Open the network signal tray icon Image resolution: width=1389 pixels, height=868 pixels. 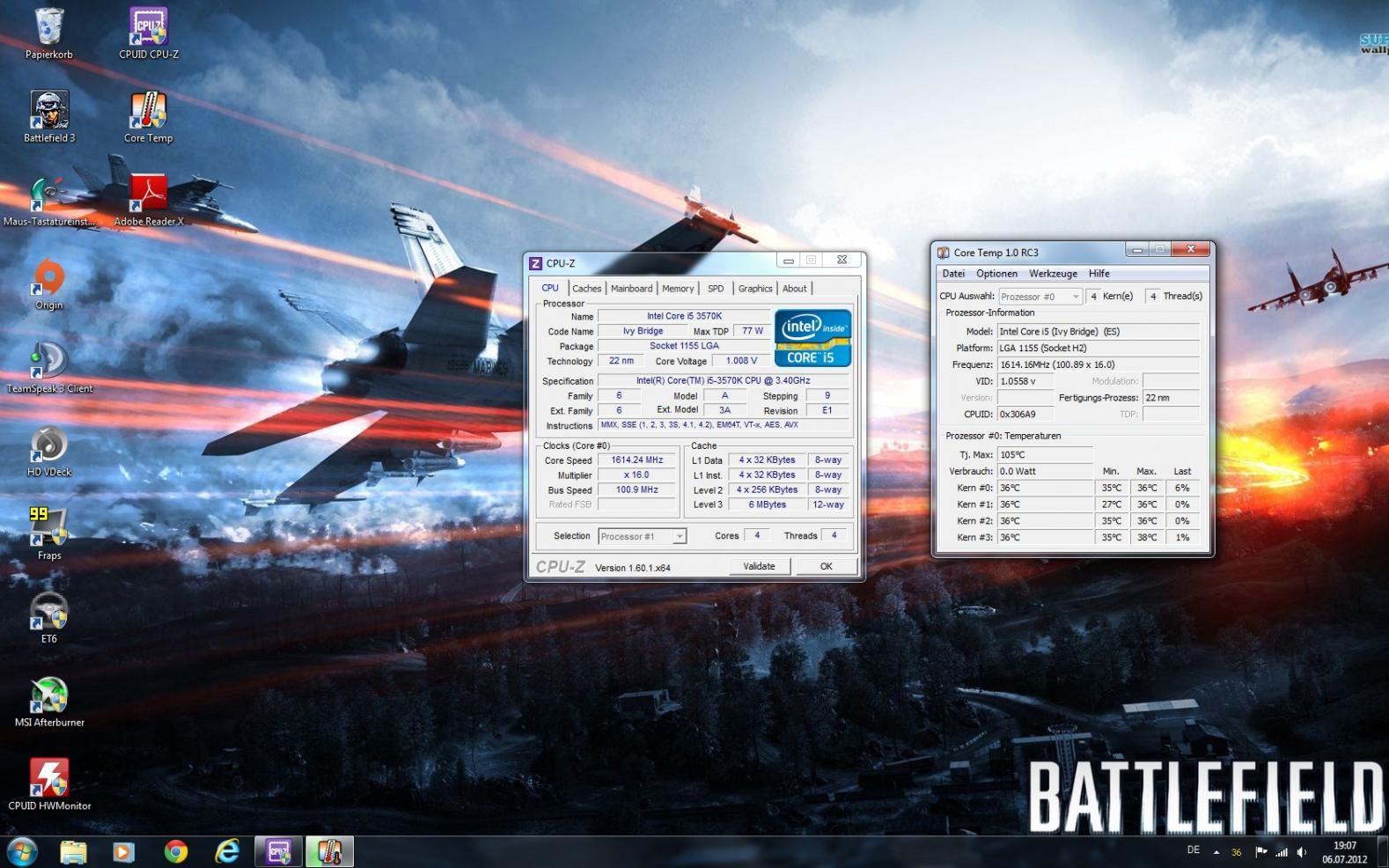1282,851
